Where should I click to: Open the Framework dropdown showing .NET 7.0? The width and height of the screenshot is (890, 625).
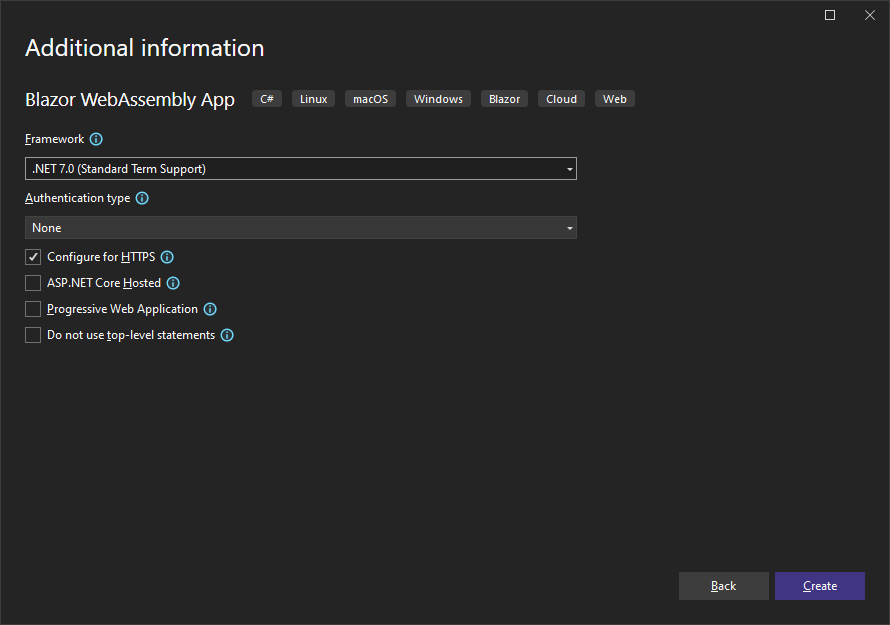click(x=301, y=169)
